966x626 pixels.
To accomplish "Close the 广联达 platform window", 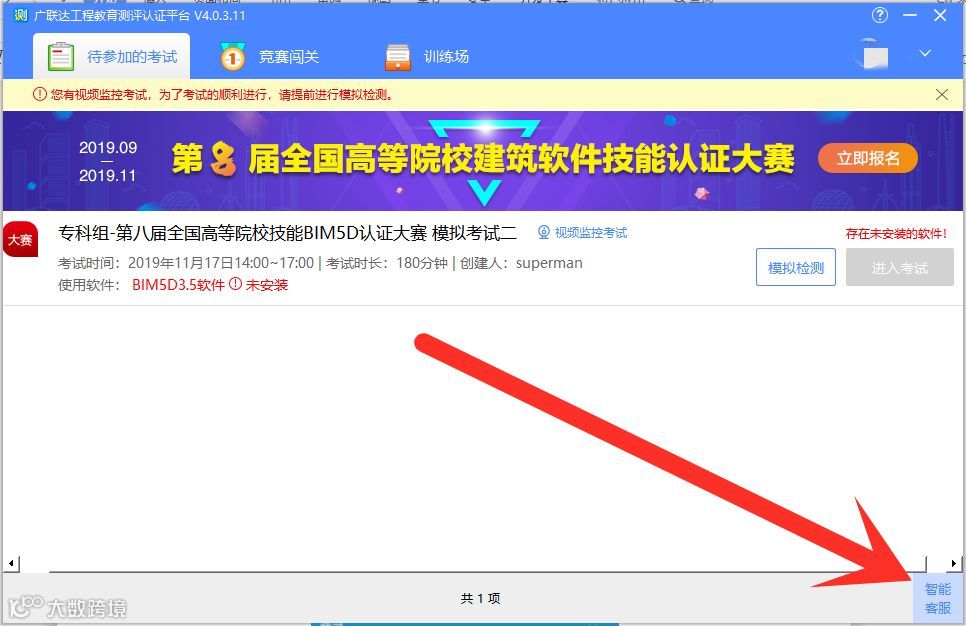I will click(940, 15).
